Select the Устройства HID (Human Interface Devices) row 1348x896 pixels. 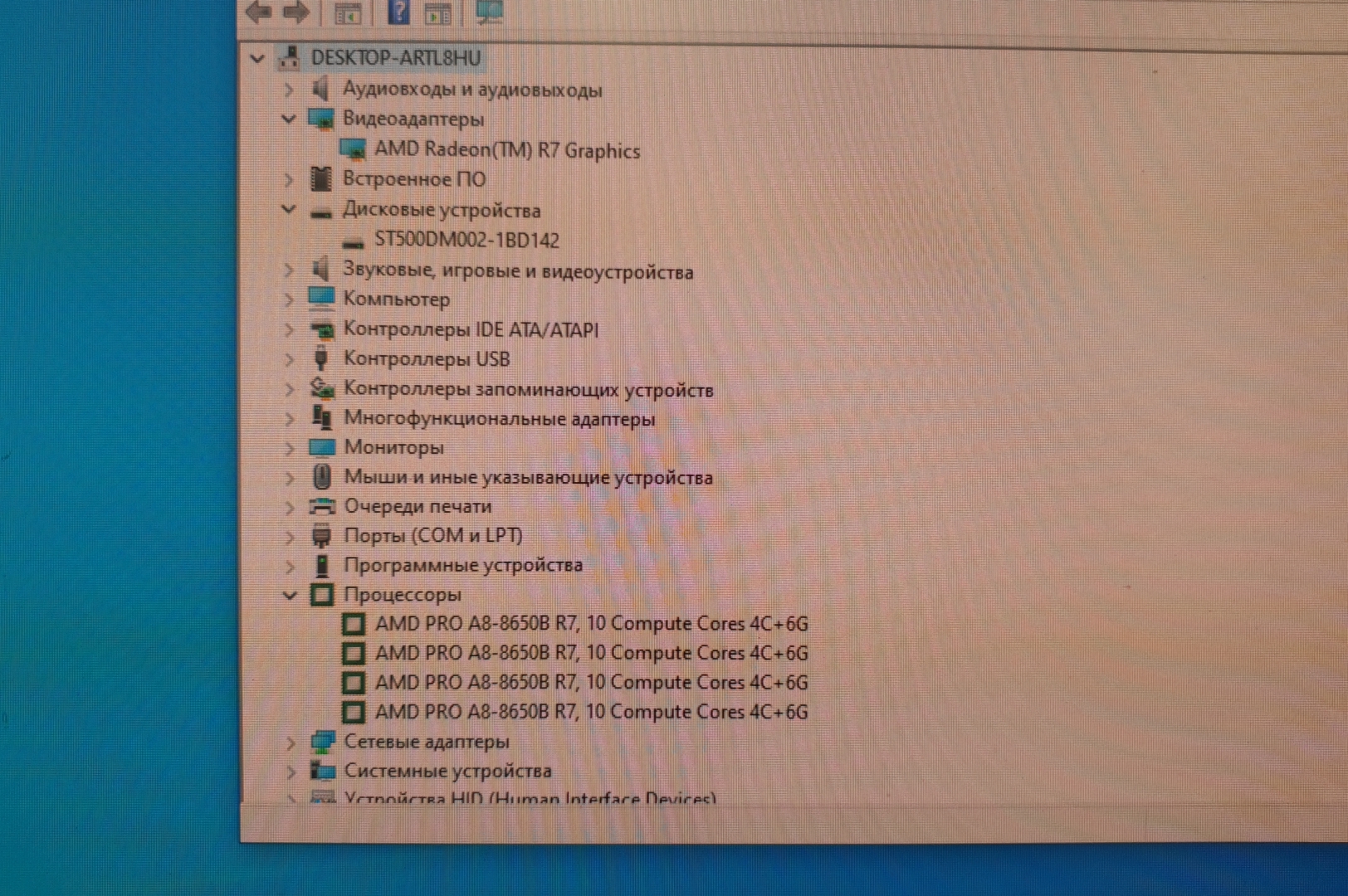[530, 798]
